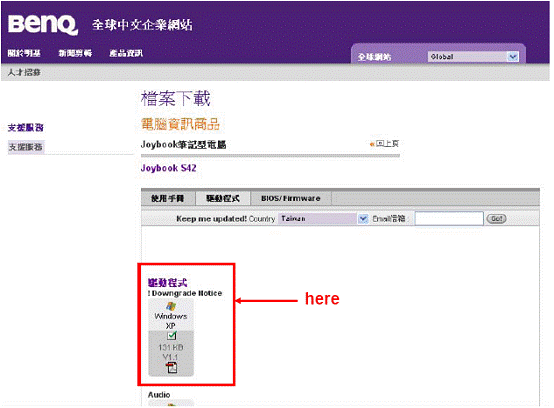Tick the green checkbox under Windows XP
The width and height of the screenshot is (554, 408).
click(171, 335)
